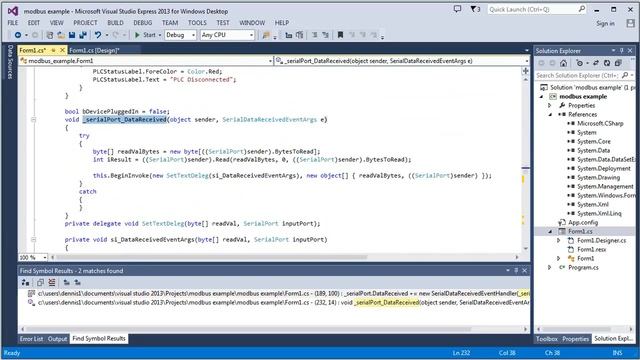Click the Collapse All icon in Solution Explorer
Screen dimensions: 640x360
[x=618, y=63]
